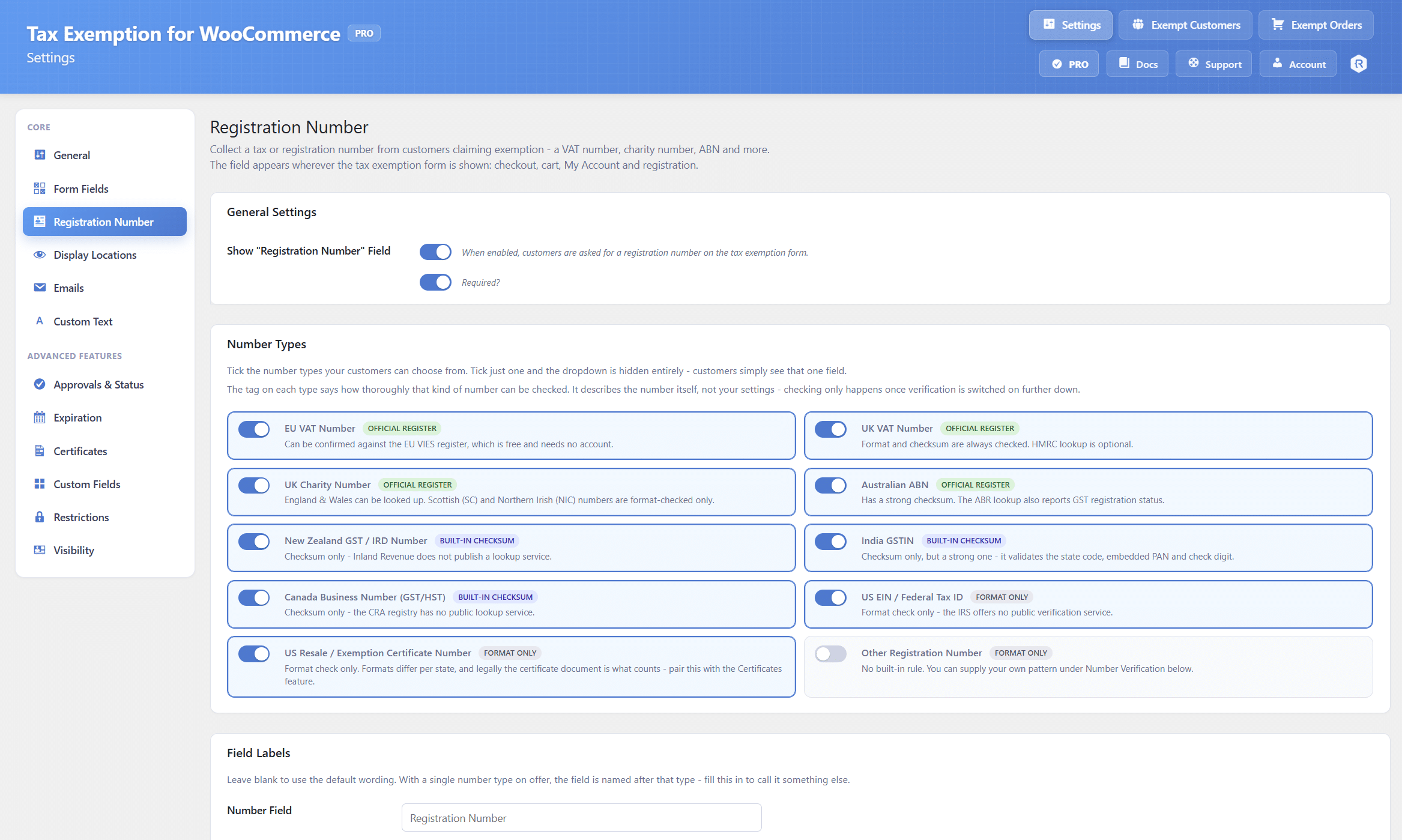The image size is (1402, 840).
Task: Click the Account person icon
Action: 1278,63
